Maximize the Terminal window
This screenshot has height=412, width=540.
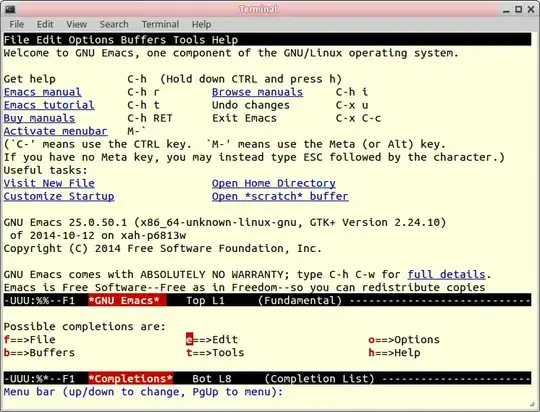pyautogui.click(x=518, y=10)
